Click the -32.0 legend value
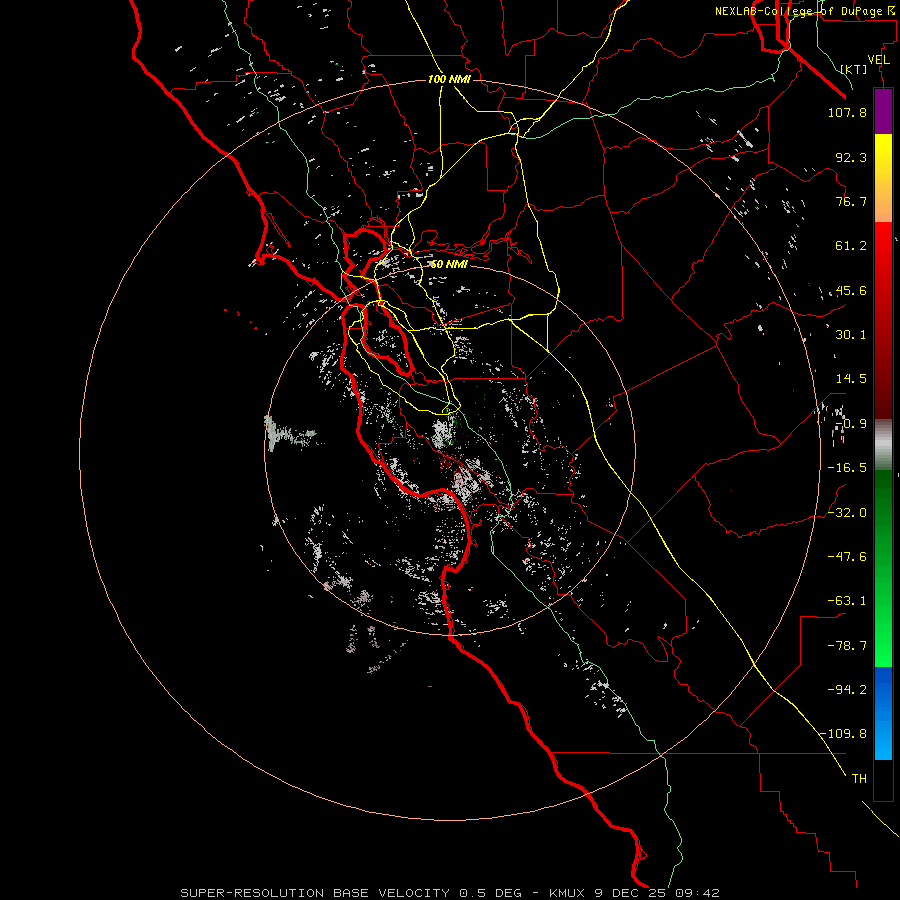This screenshot has width=900, height=900. pyautogui.click(x=847, y=513)
